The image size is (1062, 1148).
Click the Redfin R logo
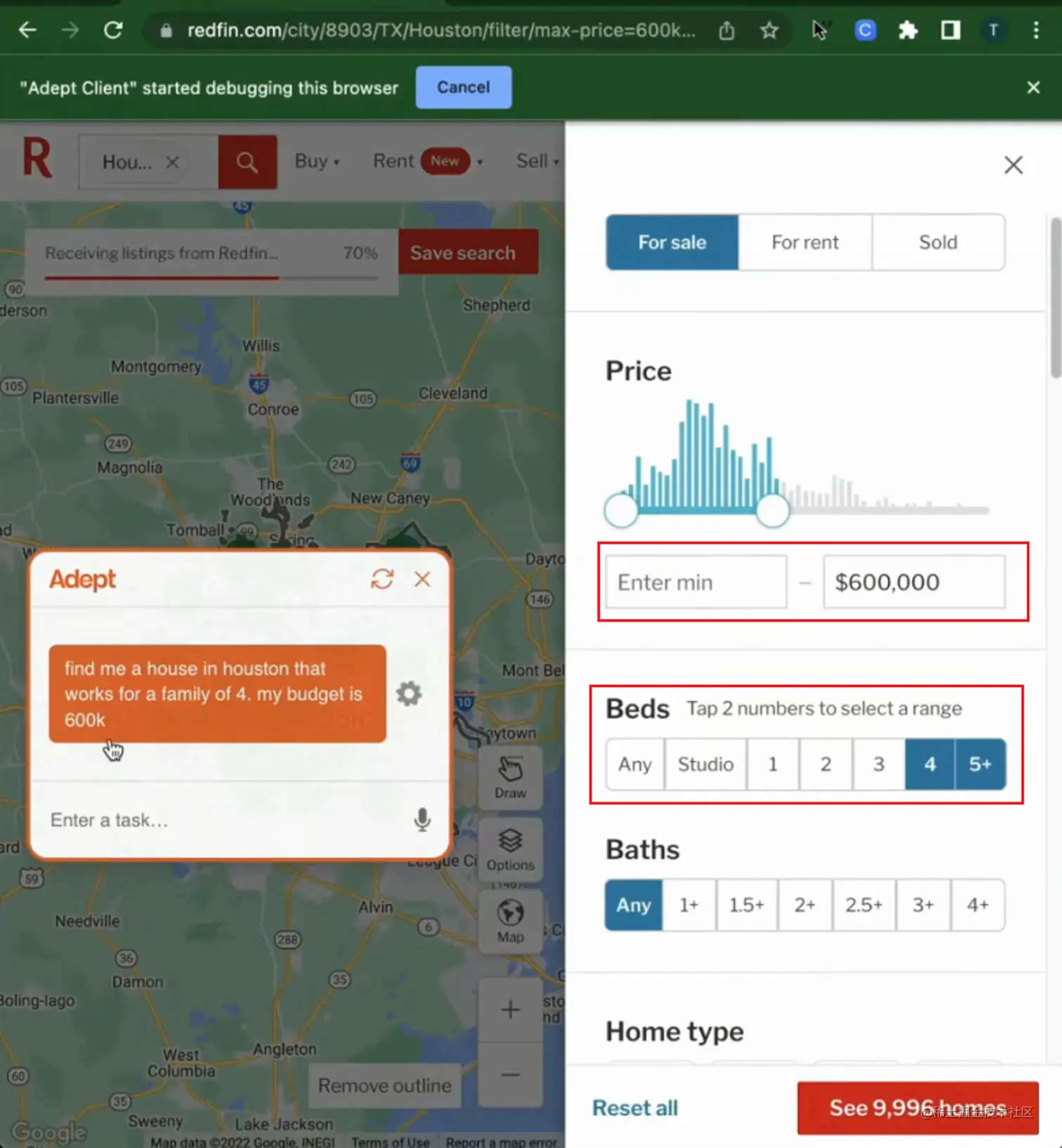tap(37, 158)
